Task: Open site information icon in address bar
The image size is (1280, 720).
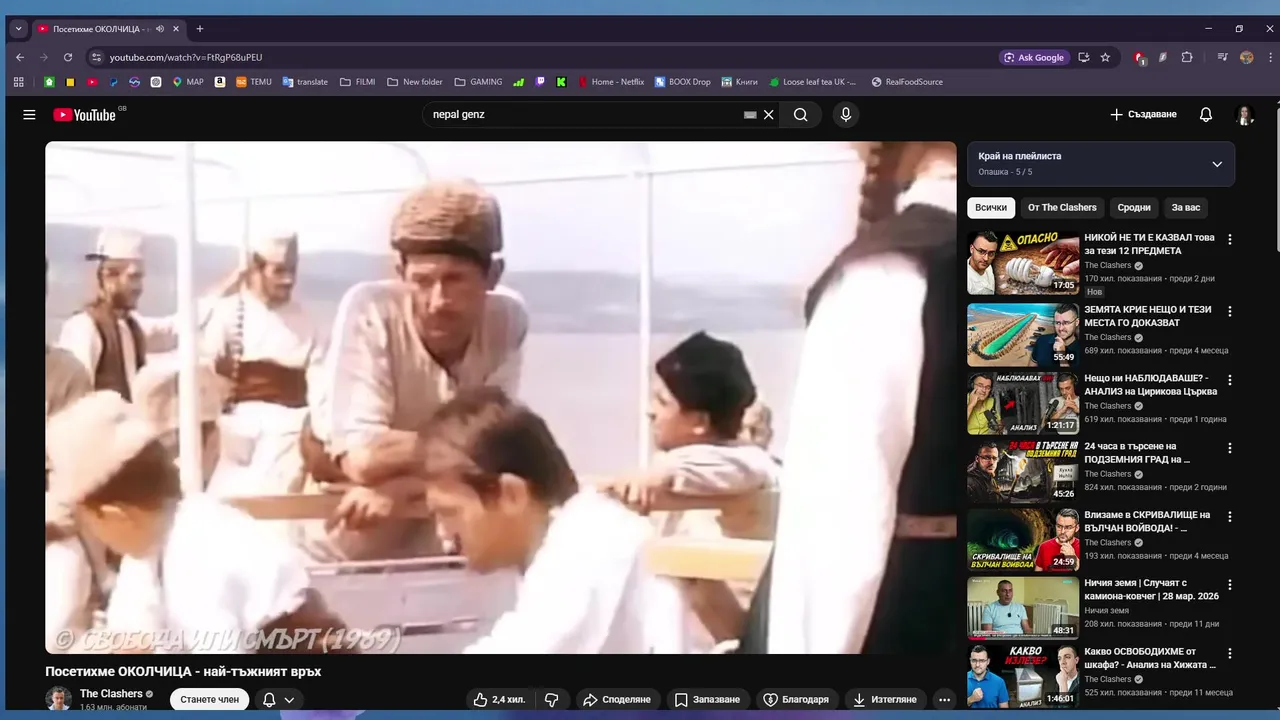Action: point(96,57)
